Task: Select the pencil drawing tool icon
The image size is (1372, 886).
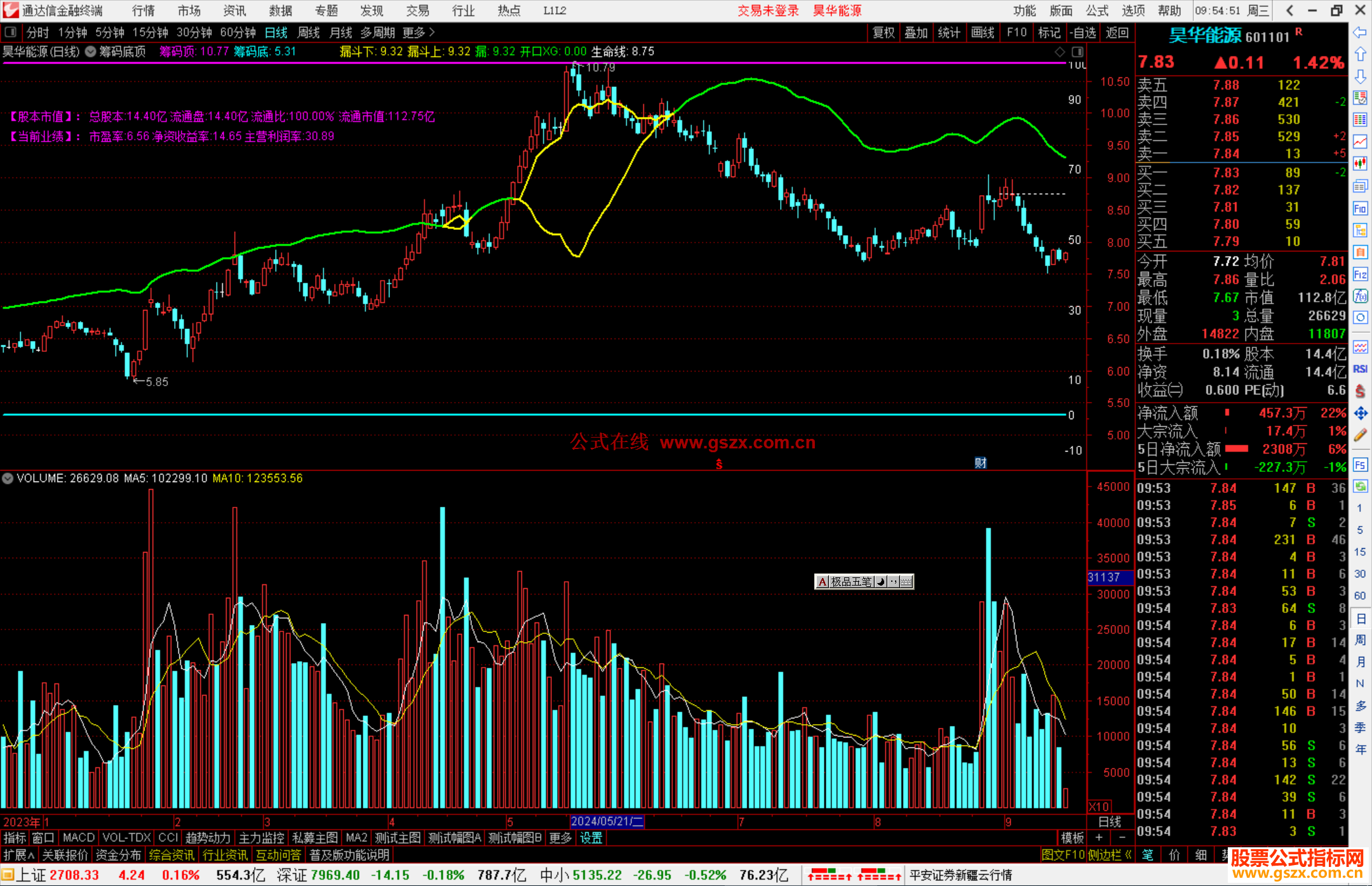Action: click(x=1360, y=436)
